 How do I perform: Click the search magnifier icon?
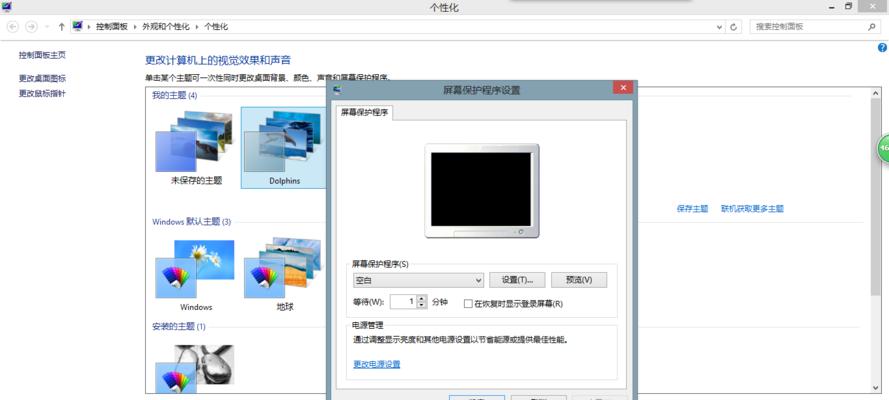[871, 27]
